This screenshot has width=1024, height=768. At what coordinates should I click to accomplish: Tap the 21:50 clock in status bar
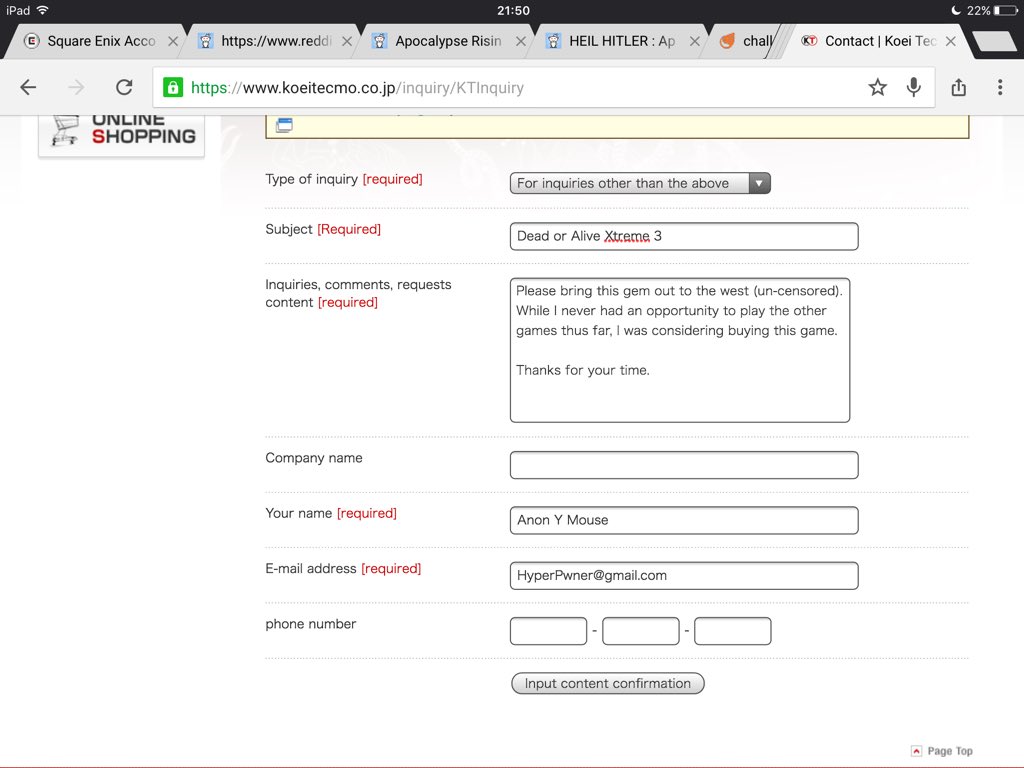pyautogui.click(x=513, y=10)
